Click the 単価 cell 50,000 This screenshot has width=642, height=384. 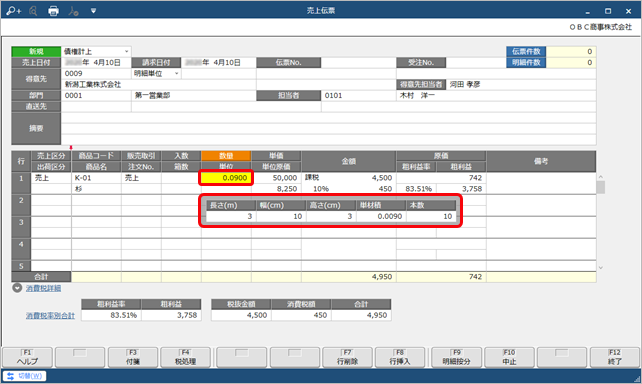[276, 178]
